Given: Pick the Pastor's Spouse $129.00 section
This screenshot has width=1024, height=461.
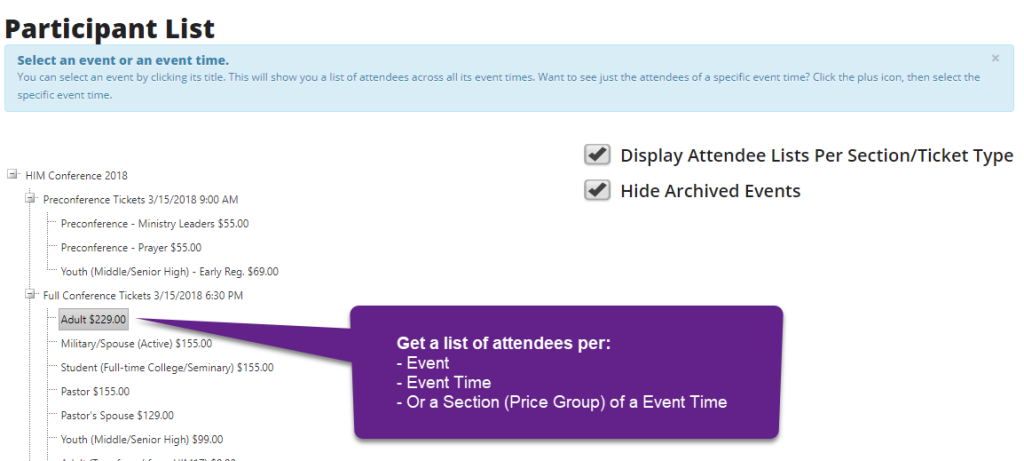Looking at the screenshot, I should [x=116, y=416].
